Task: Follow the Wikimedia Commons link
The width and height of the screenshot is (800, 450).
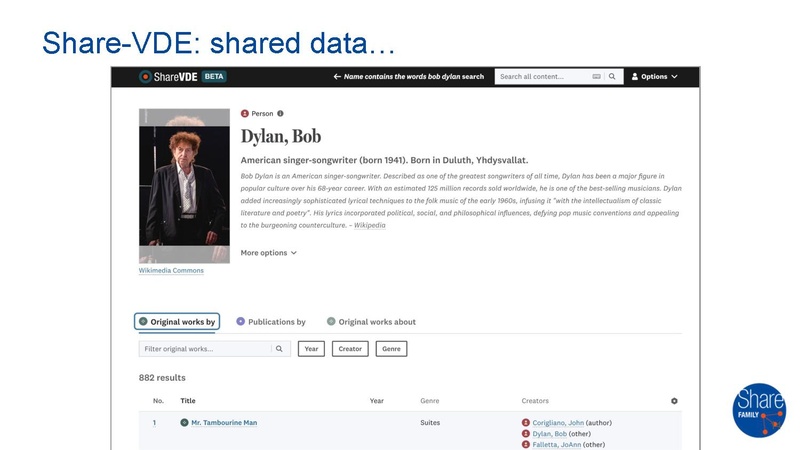Action: [x=171, y=271]
